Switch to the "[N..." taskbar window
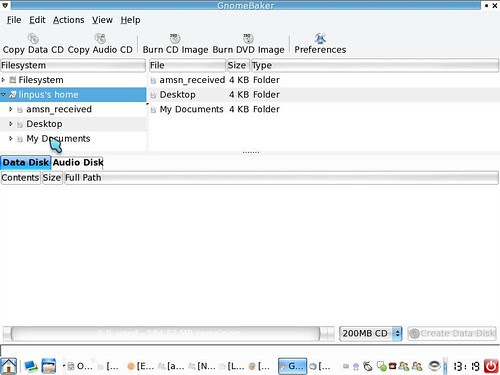500x375 pixels. 202,366
